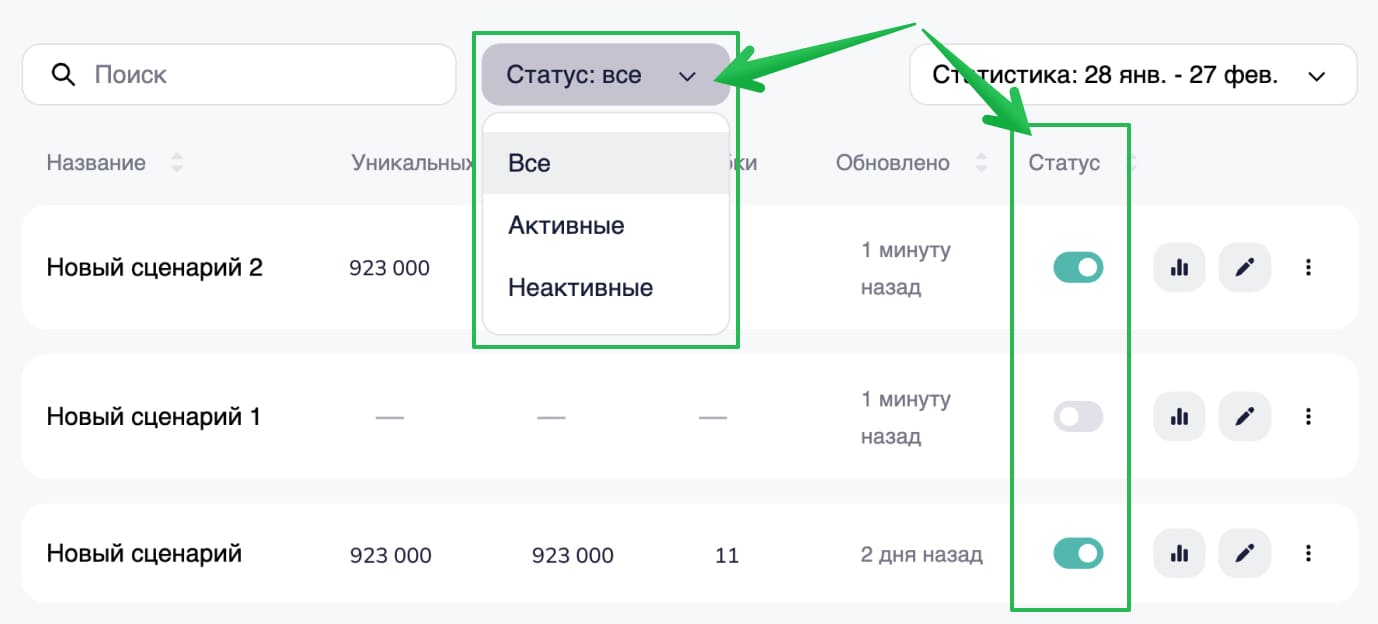Viewport: 1378px width, 624px height.
Task: Open statistics chart for Новый сценарий
Action: click(x=1180, y=553)
